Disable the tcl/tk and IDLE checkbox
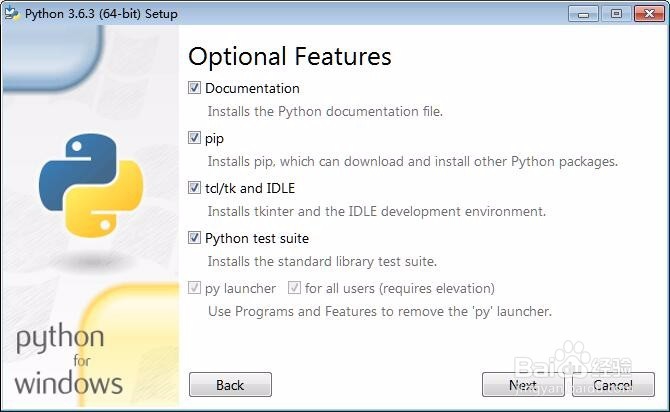This screenshot has width=670, height=412. (195, 188)
